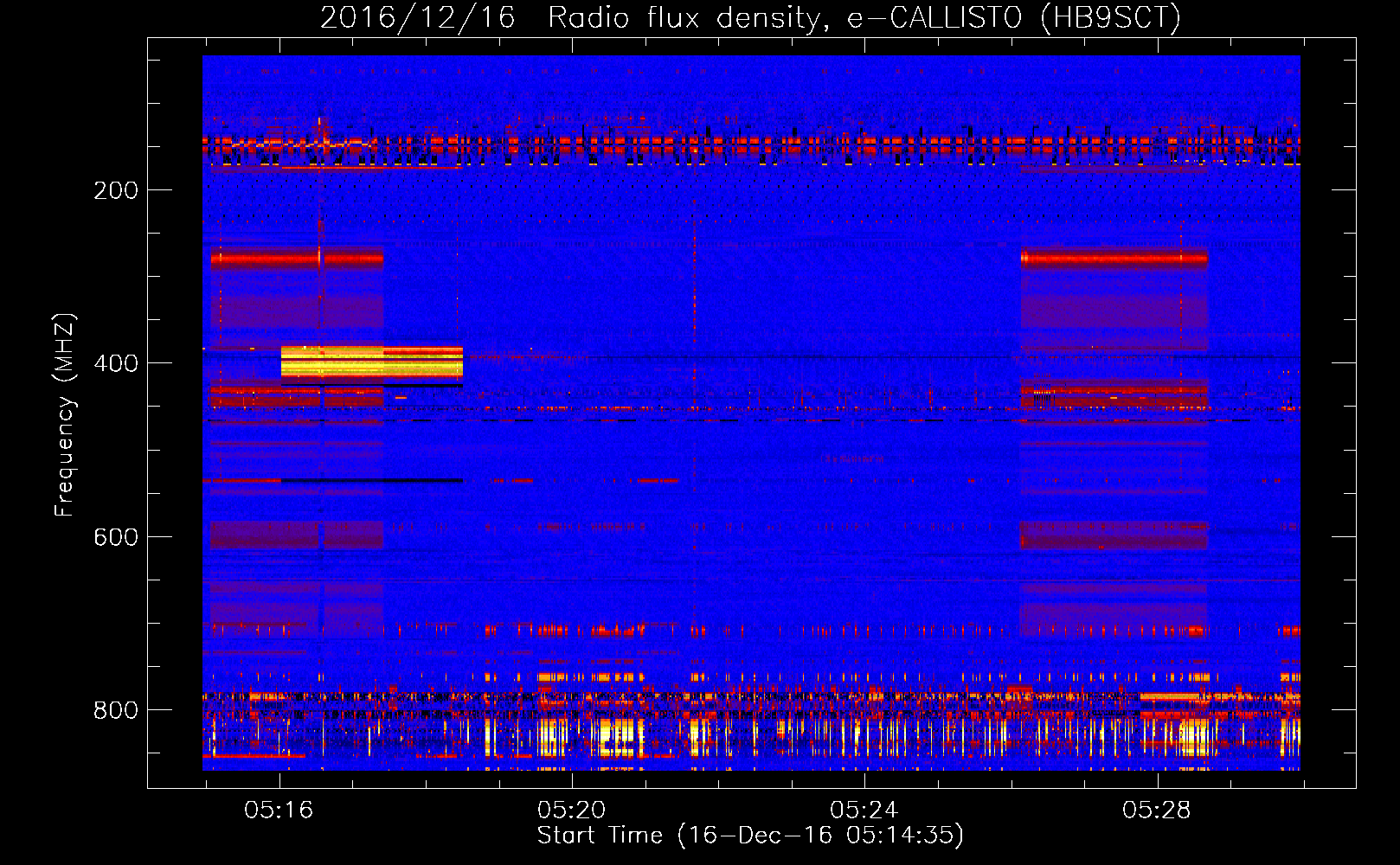Click the date "2016/12/16" in the title
The width and height of the screenshot is (1400, 865).
[x=417, y=18]
